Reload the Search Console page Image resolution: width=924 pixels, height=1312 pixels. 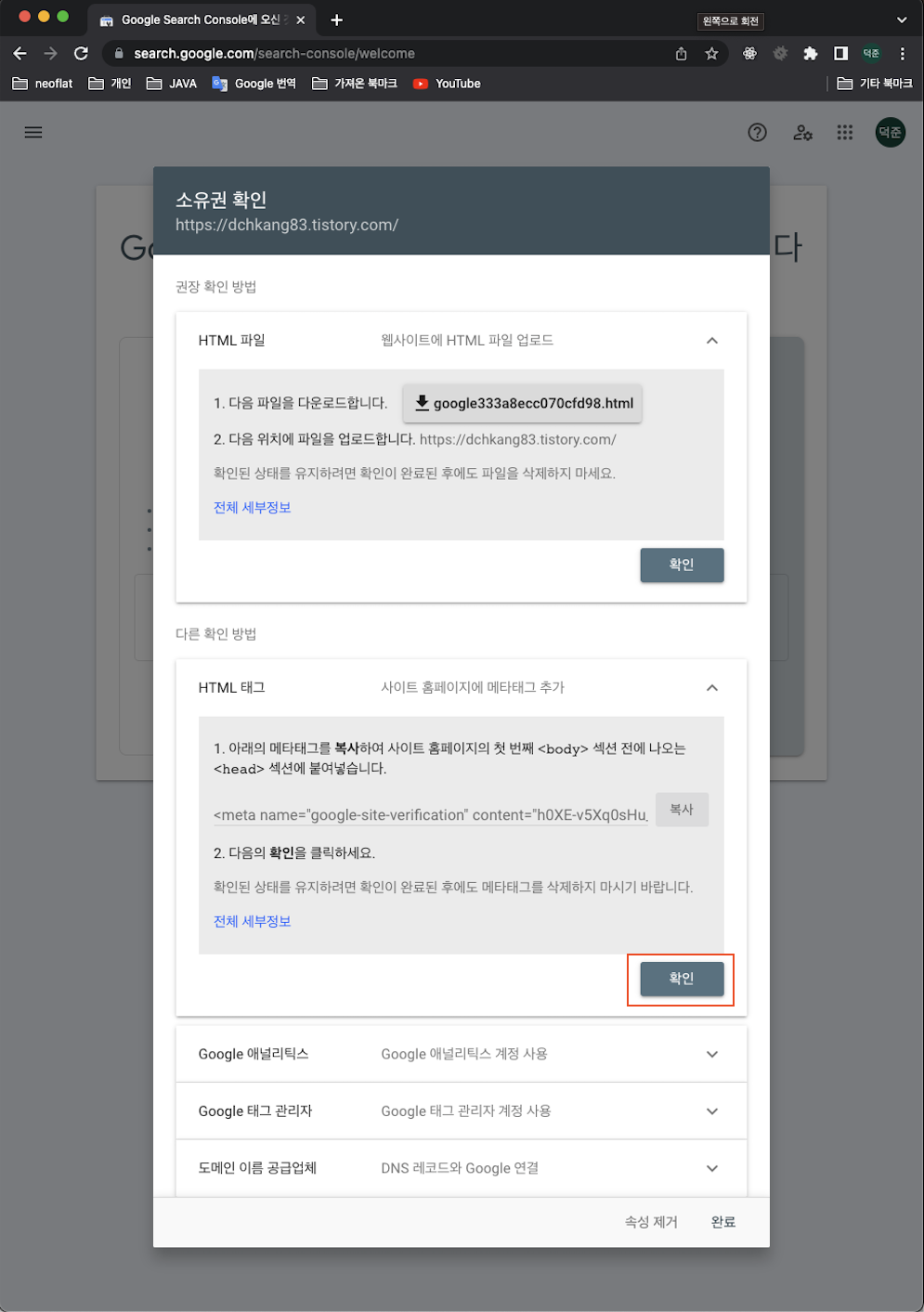pos(81,54)
